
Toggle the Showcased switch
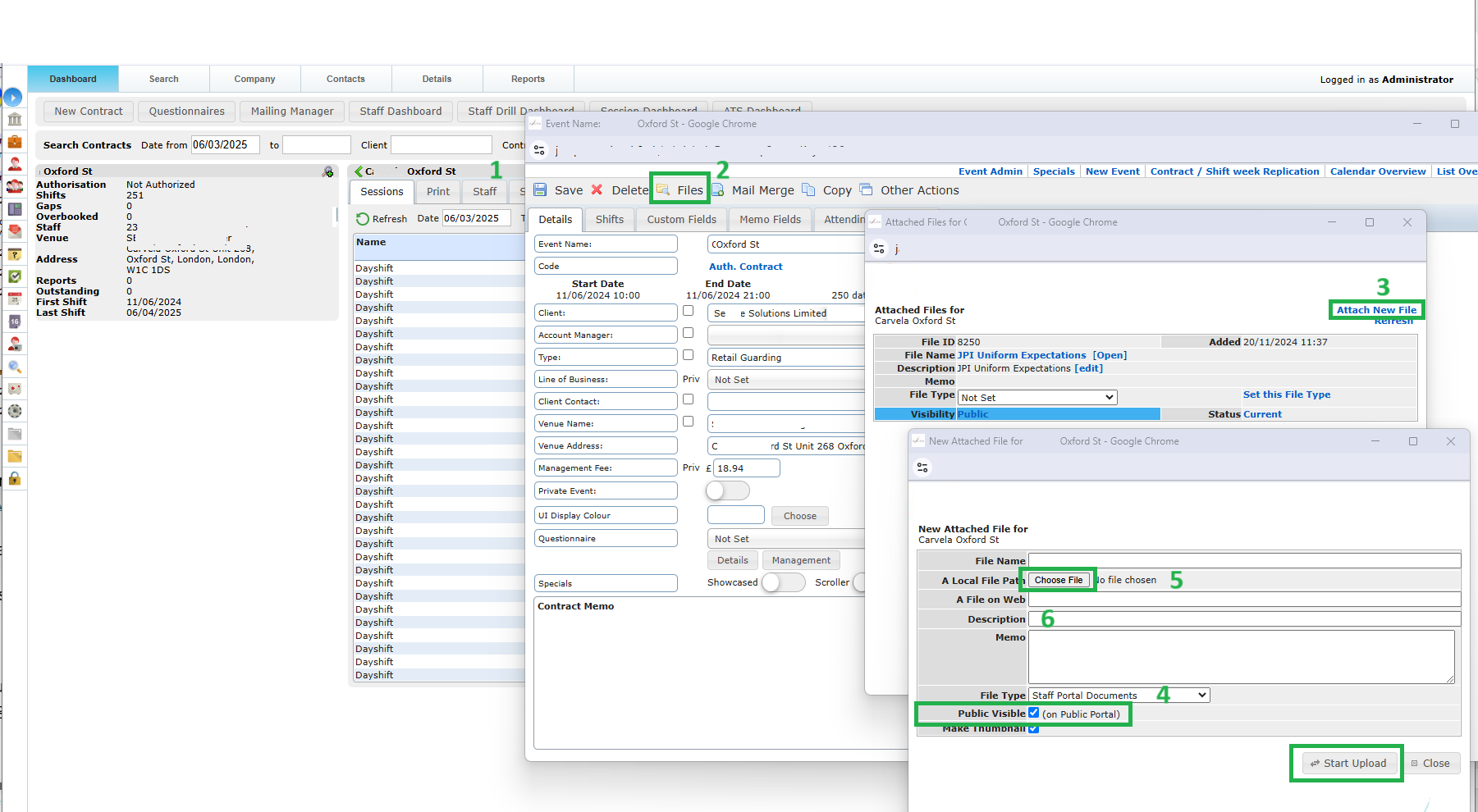pyautogui.click(x=783, y=582)
